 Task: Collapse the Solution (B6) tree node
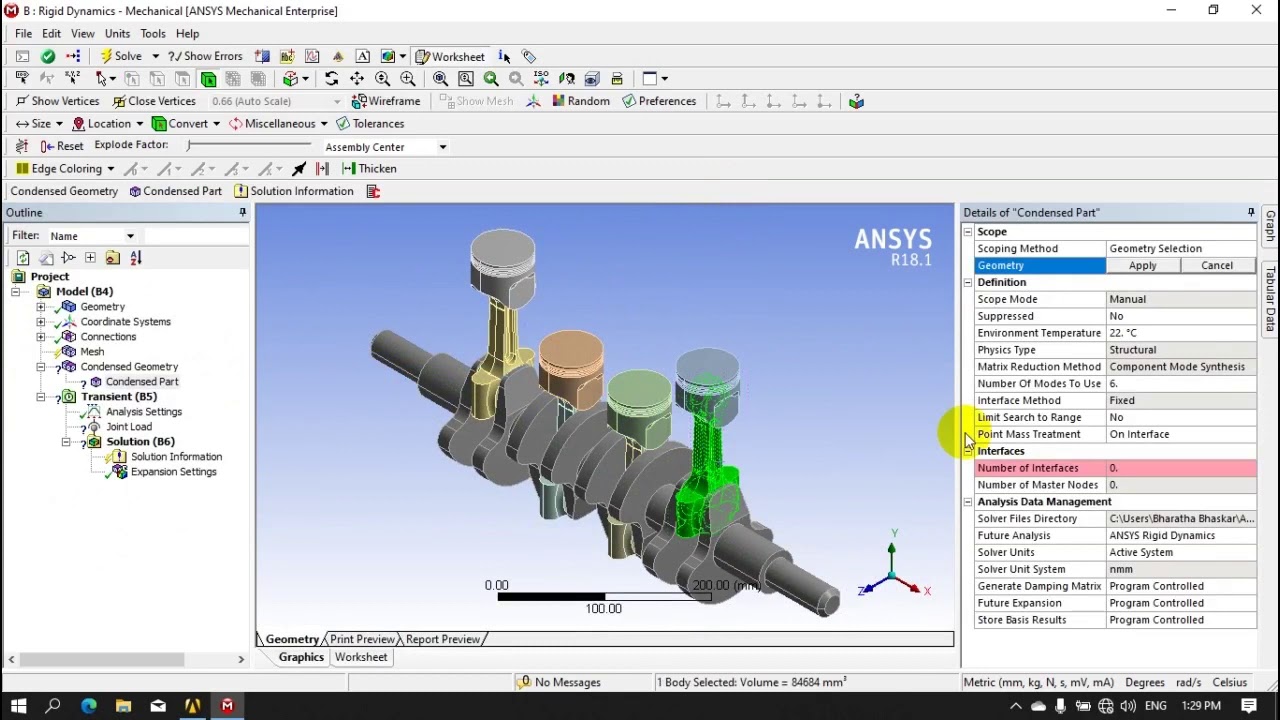(66, 442)
